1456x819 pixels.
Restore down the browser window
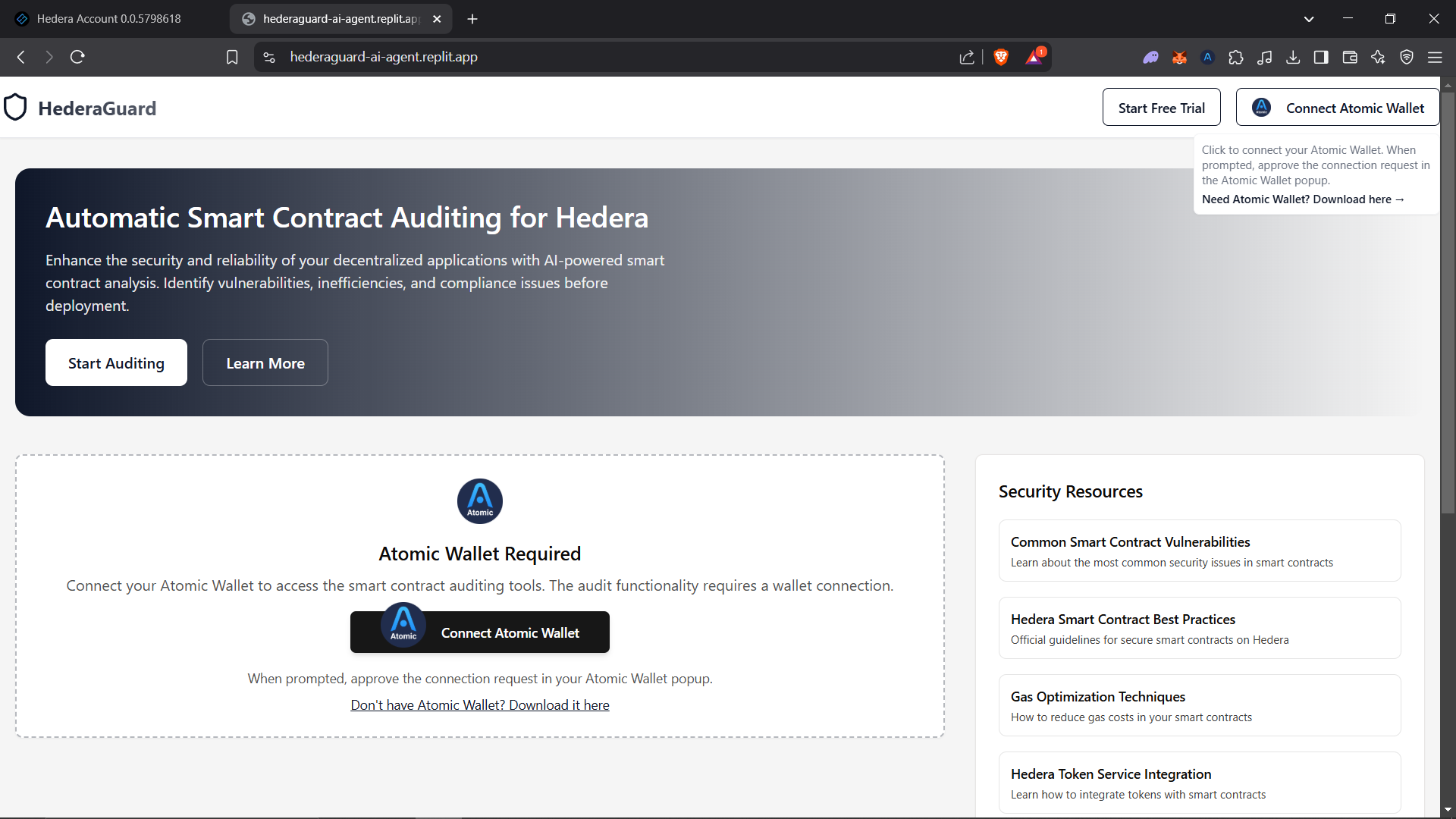click(x=1390, y=19)
